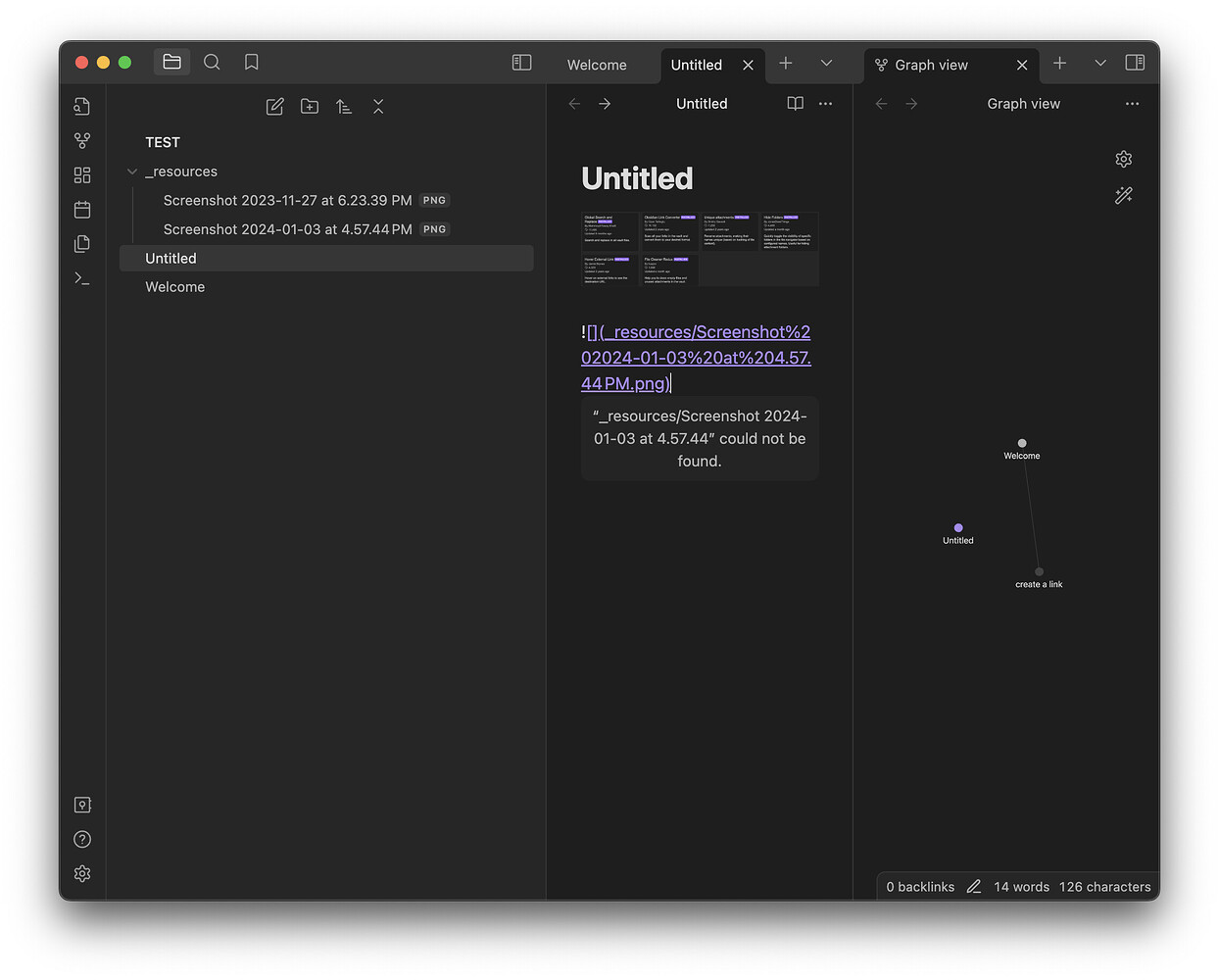Open the quick switcher icon in the ribbon

[82, 106]
